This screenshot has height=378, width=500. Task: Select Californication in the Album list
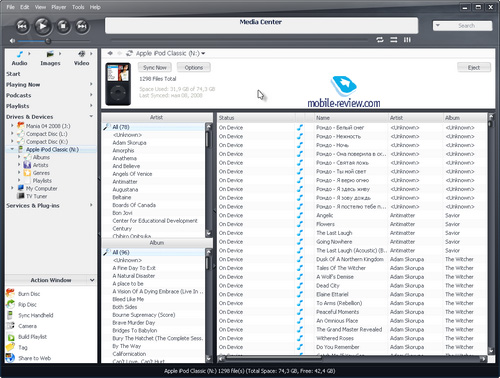[x=153, y=354]
